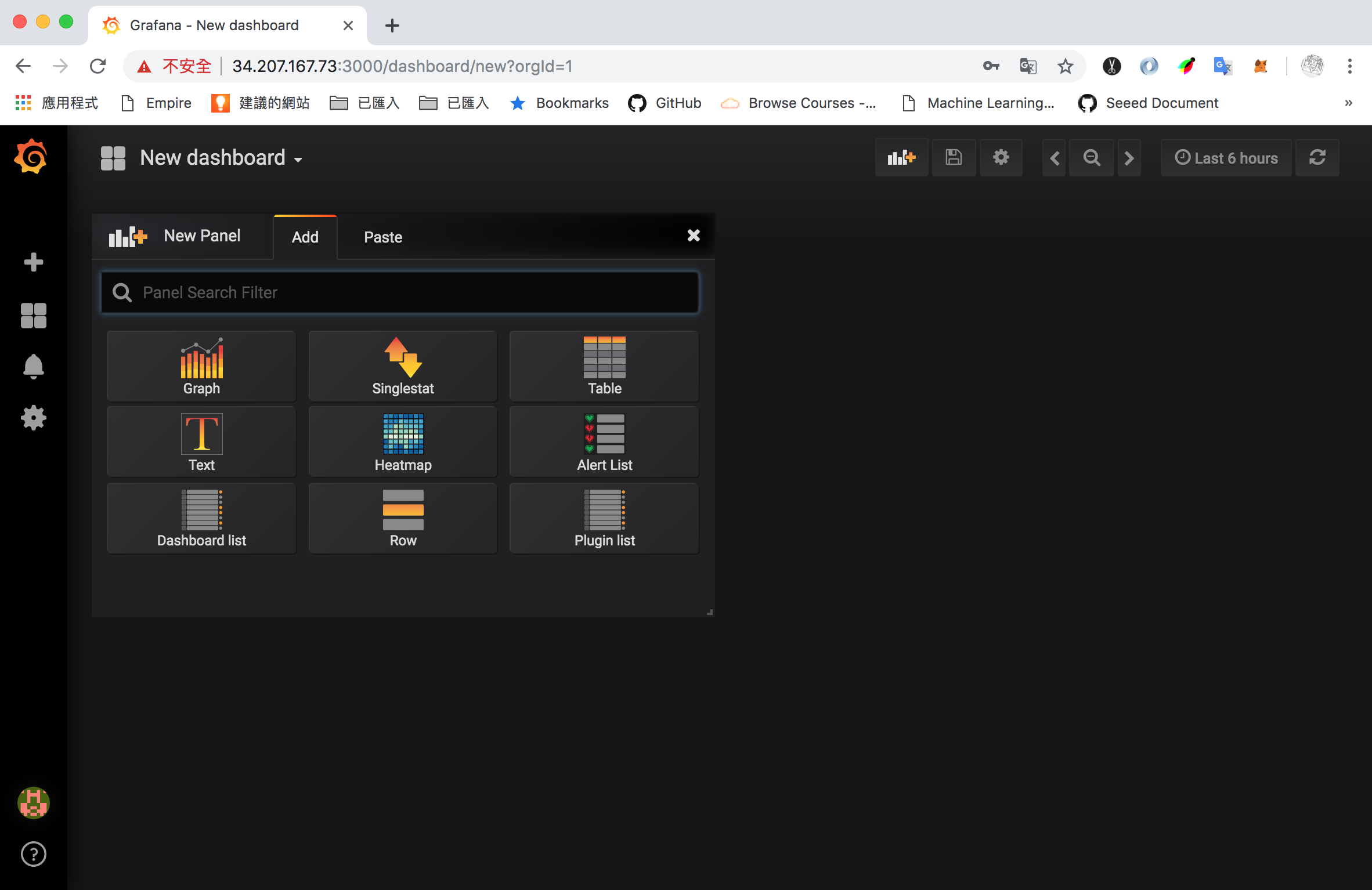1372x890 pixels.
Task: Open the Help question mark icon
Action: (x=33, y=854)
